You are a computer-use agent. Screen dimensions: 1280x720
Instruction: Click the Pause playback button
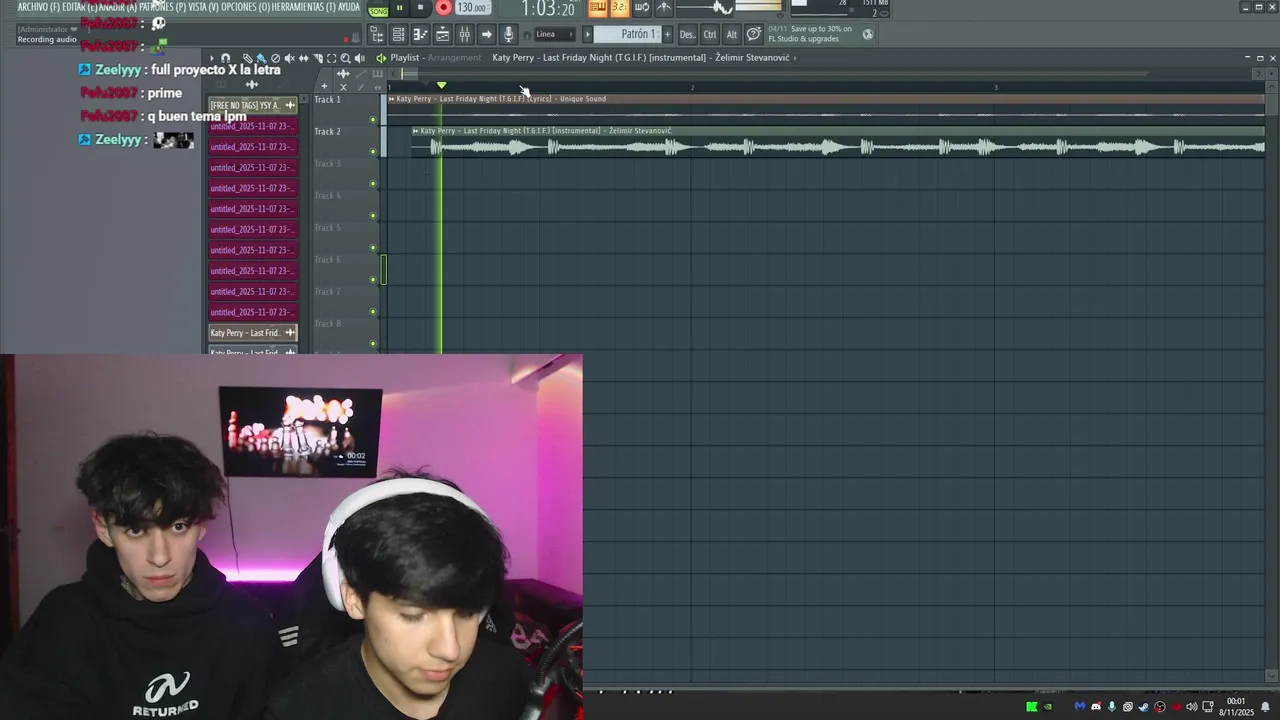click(x=400, y=8)
